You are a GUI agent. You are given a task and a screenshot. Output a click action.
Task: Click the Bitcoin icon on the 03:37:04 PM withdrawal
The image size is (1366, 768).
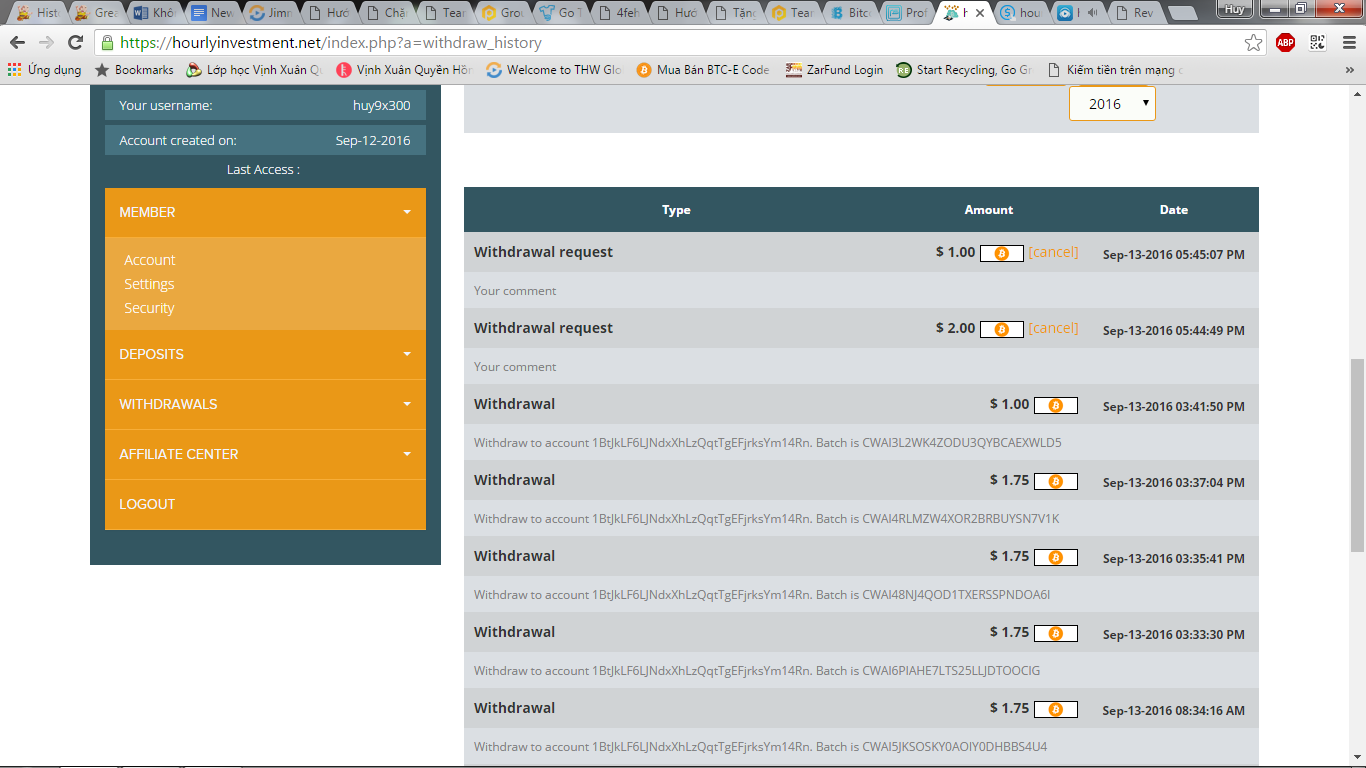[1056, 482]
